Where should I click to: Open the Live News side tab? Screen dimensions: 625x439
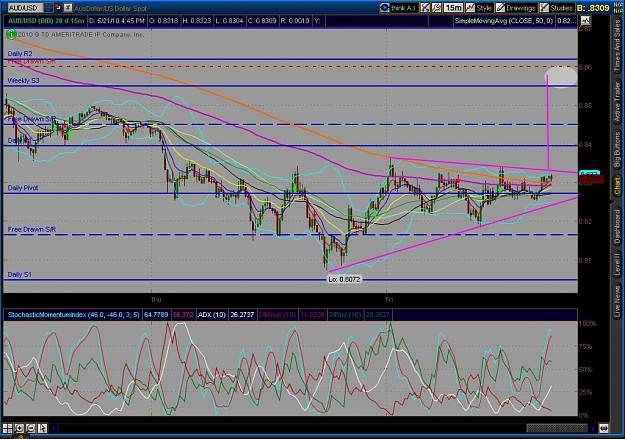pos(617,299)
